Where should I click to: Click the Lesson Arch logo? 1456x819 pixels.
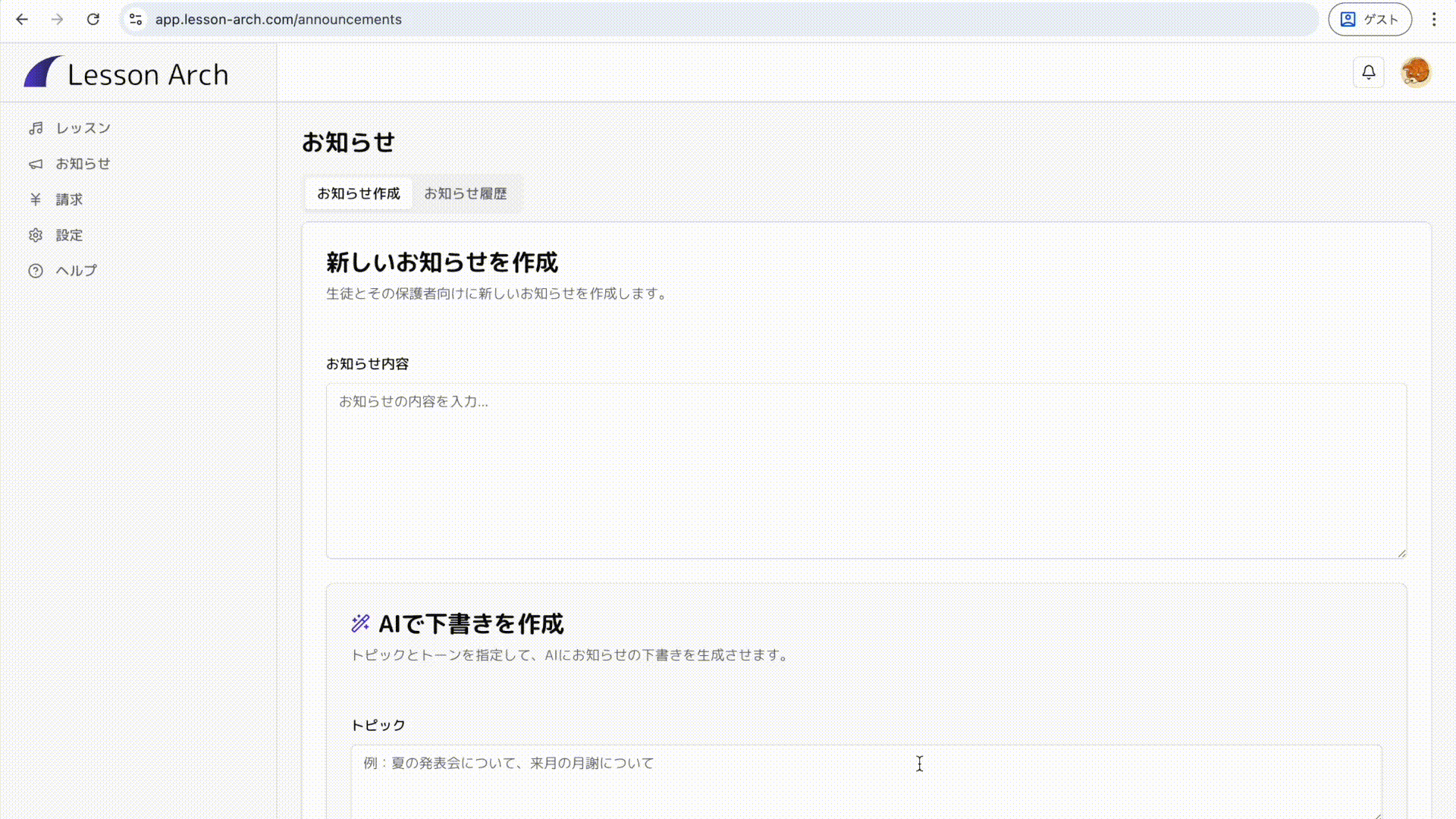[126, 74]
